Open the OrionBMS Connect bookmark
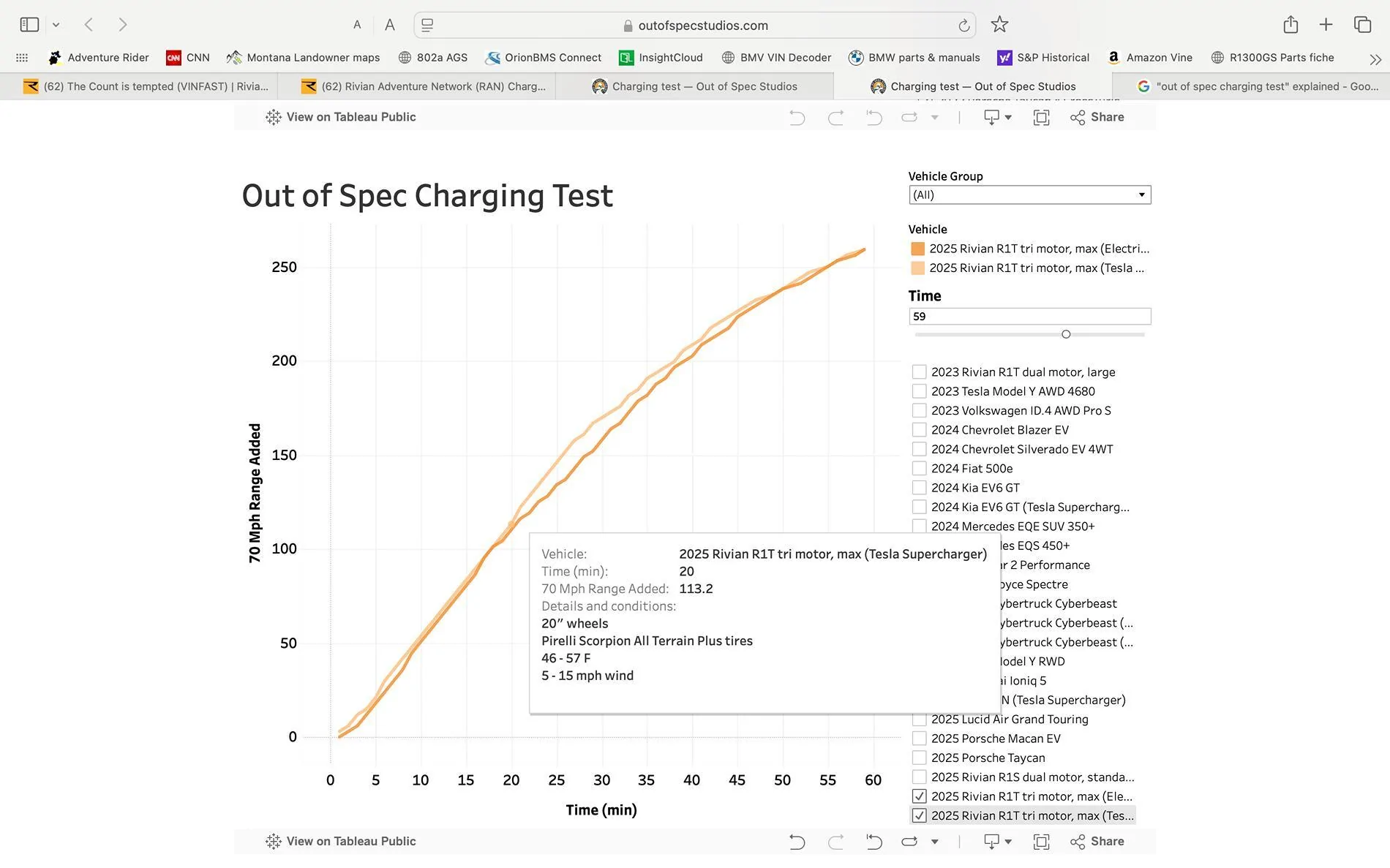Image resolution: width=1390 pixels, height=868 pixels. (544, 58)
